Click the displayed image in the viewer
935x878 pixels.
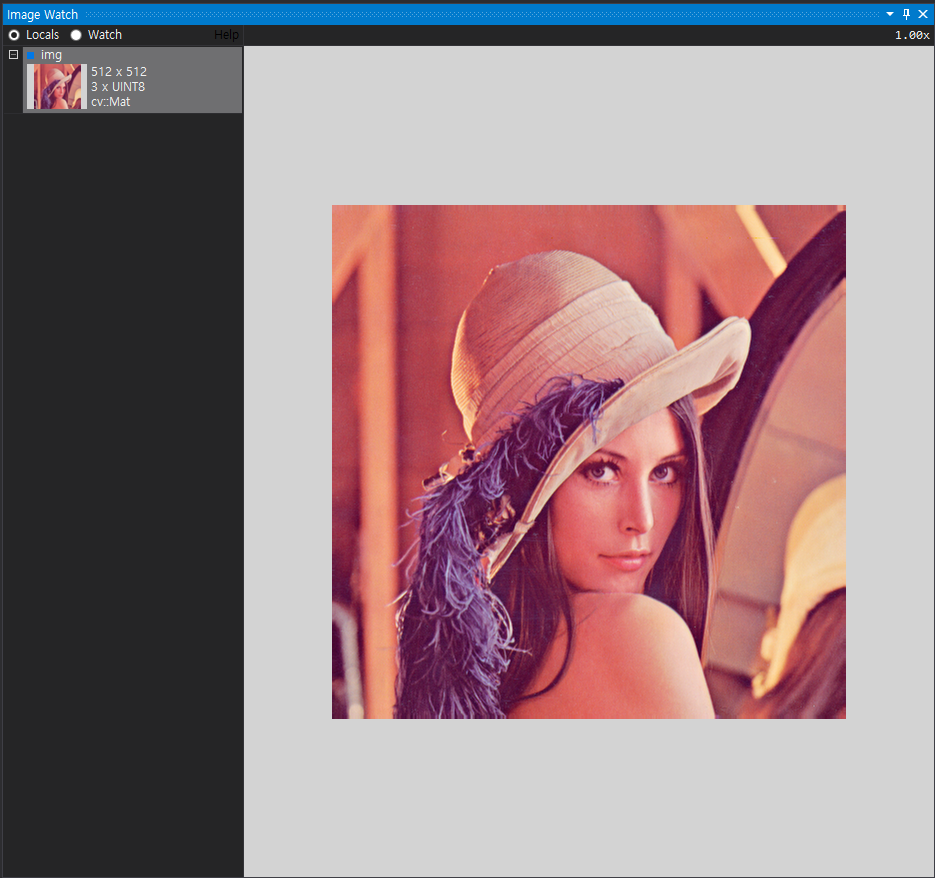(589, 462)
